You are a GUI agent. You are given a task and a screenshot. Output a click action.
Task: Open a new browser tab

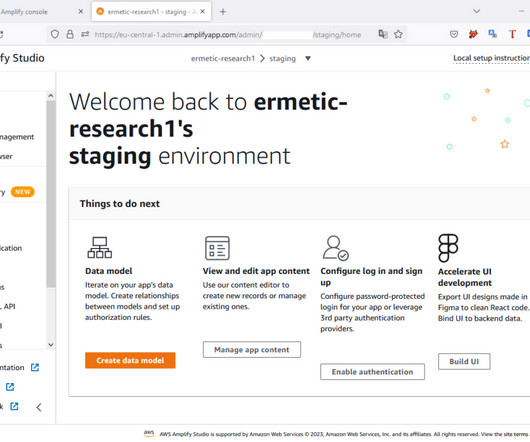tap(223, 12)
